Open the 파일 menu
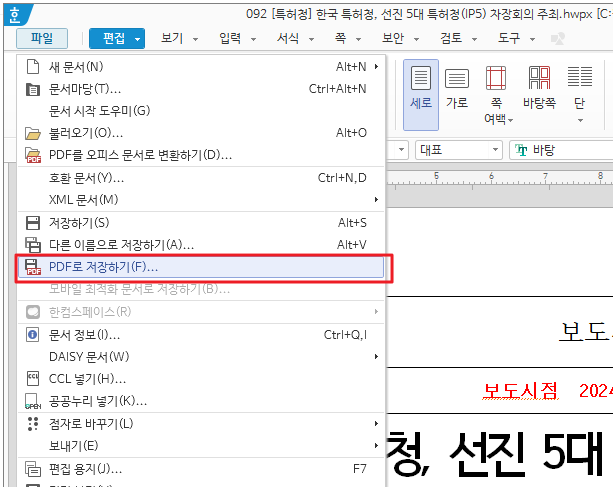613x487 pixels. click(x=42, y=38)
